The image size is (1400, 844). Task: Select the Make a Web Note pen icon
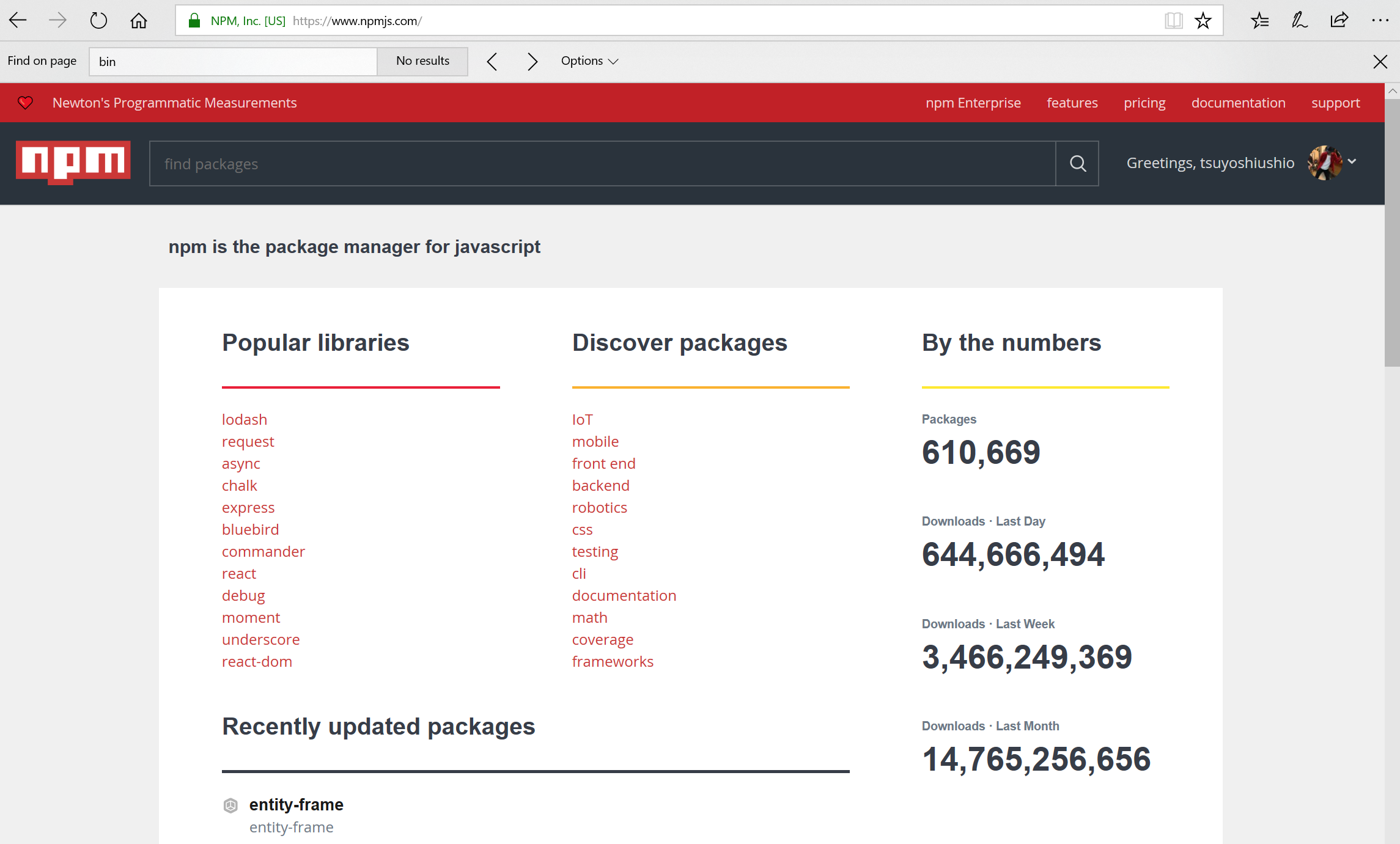(x=1299, y=20)
